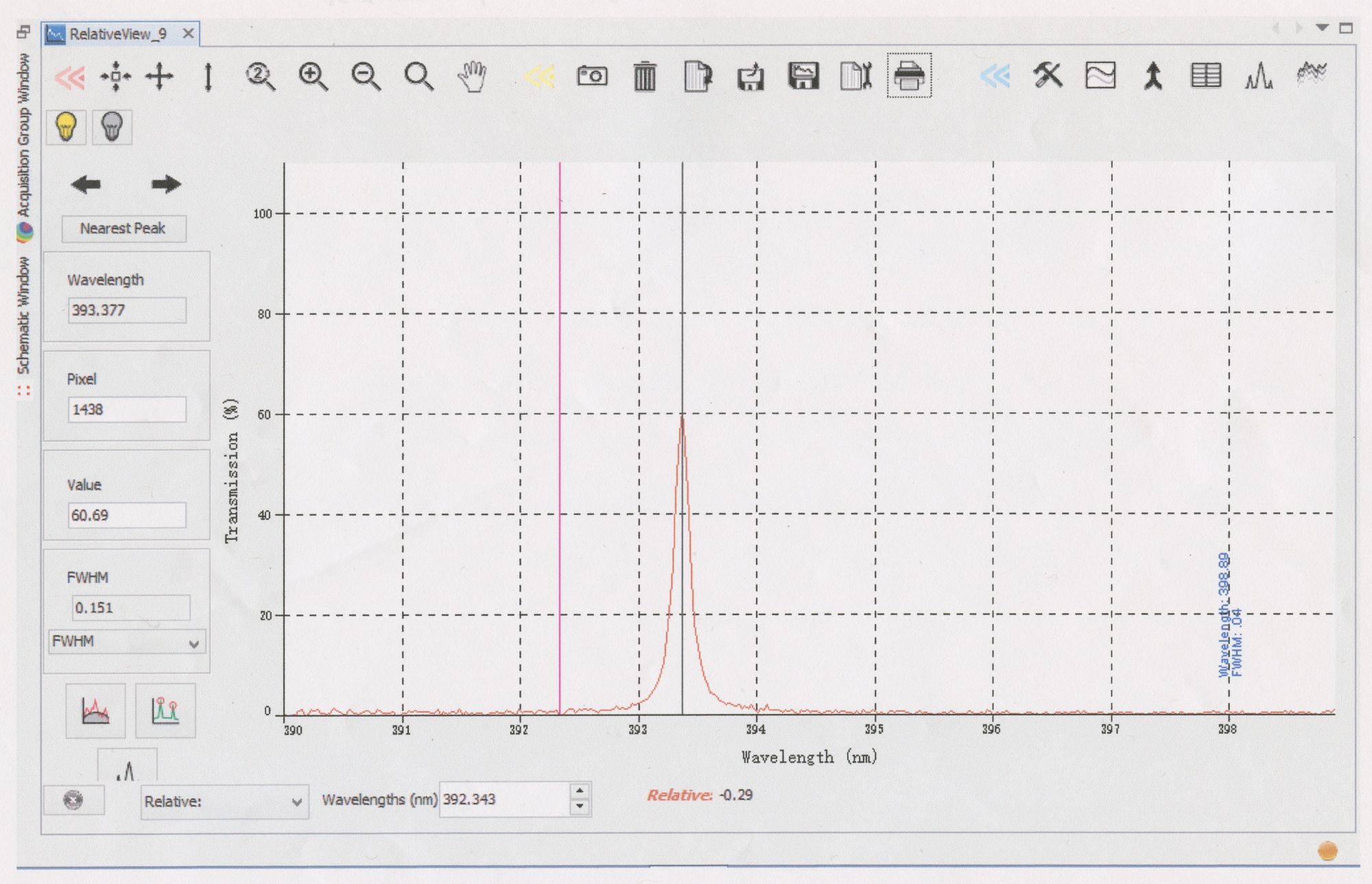Click the multi-trace spectrum overlay icon
Image resolution: width=1372 pixels, height=884 pixels.
(x=1312, y=74)
